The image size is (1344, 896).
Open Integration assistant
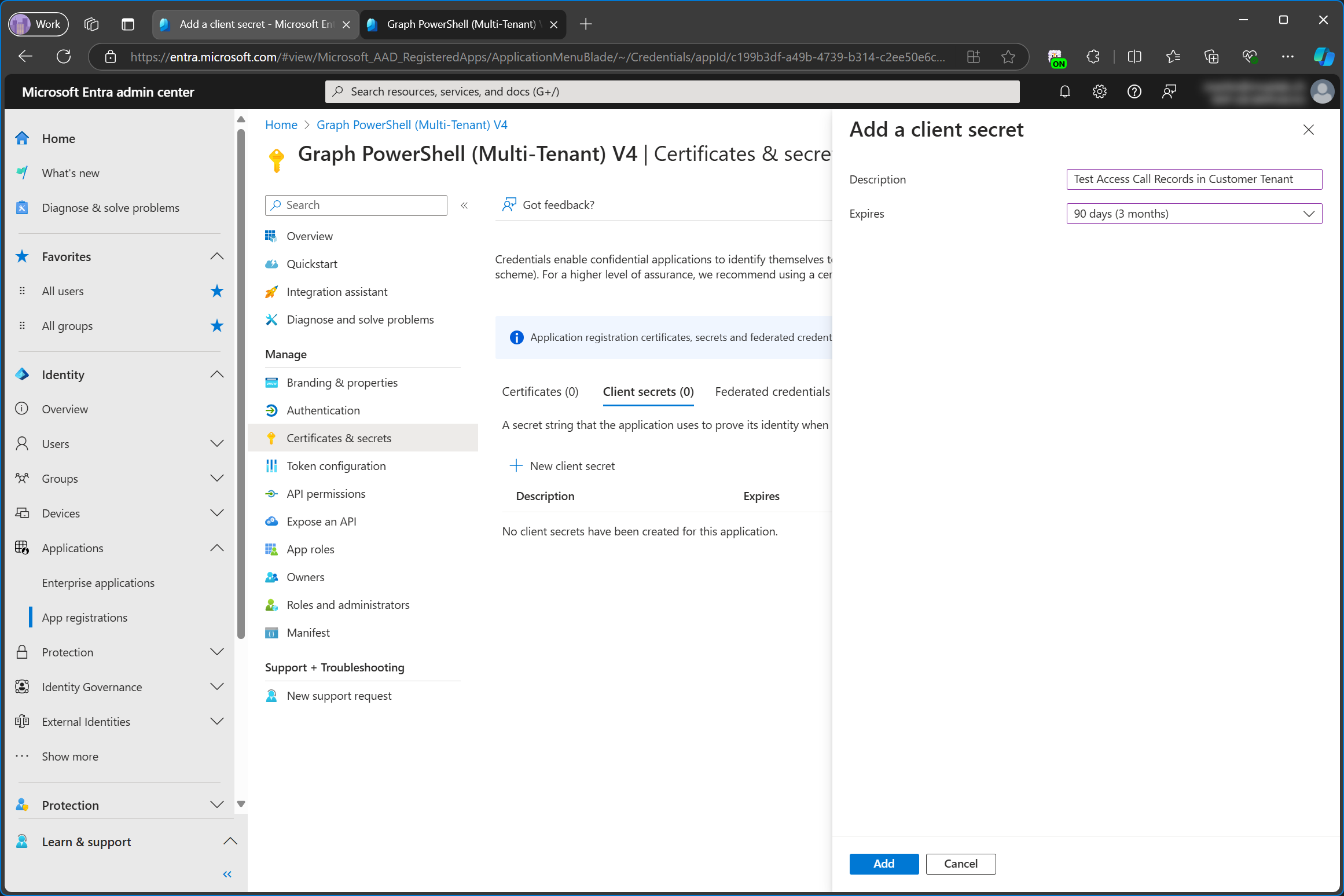pos(337,292)
